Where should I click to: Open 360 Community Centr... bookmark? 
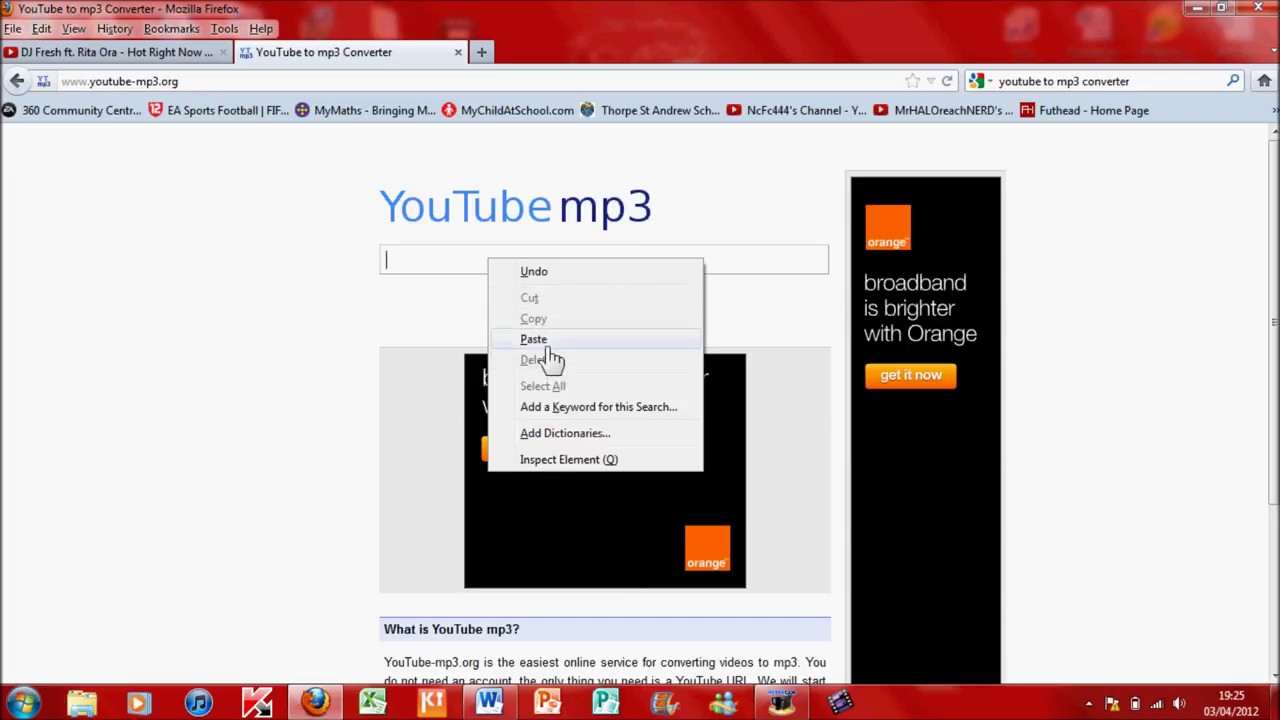[x=72, y=110]
